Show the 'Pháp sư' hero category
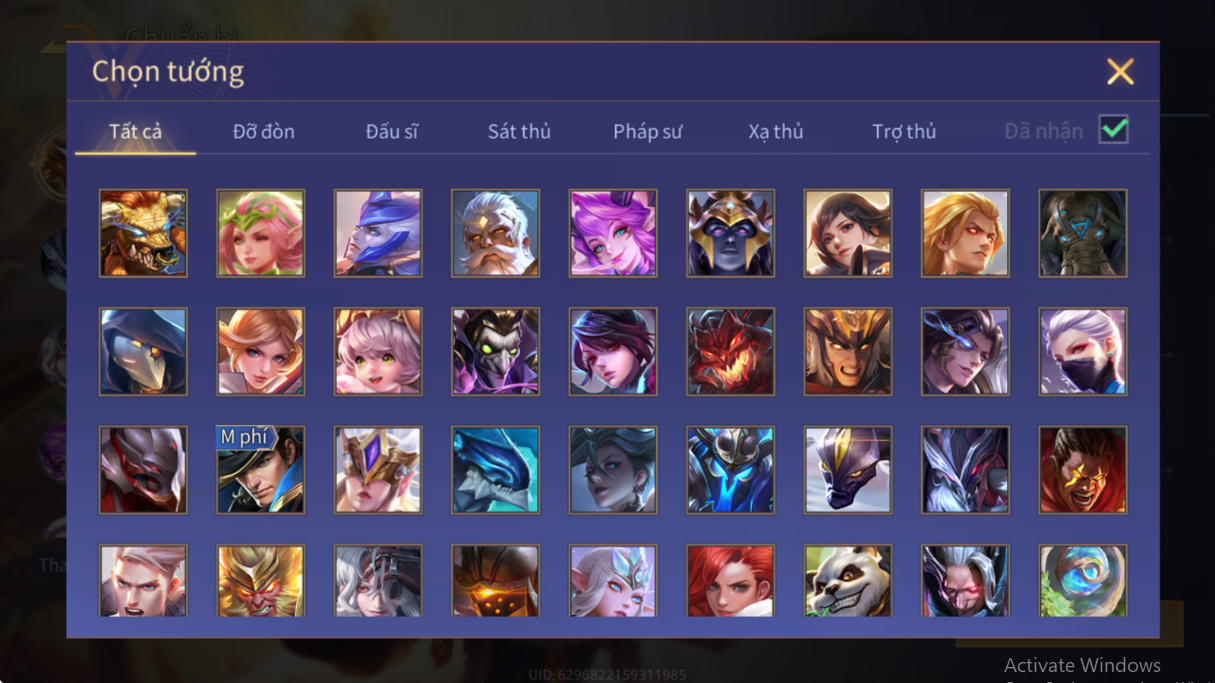 pos(648,131)
